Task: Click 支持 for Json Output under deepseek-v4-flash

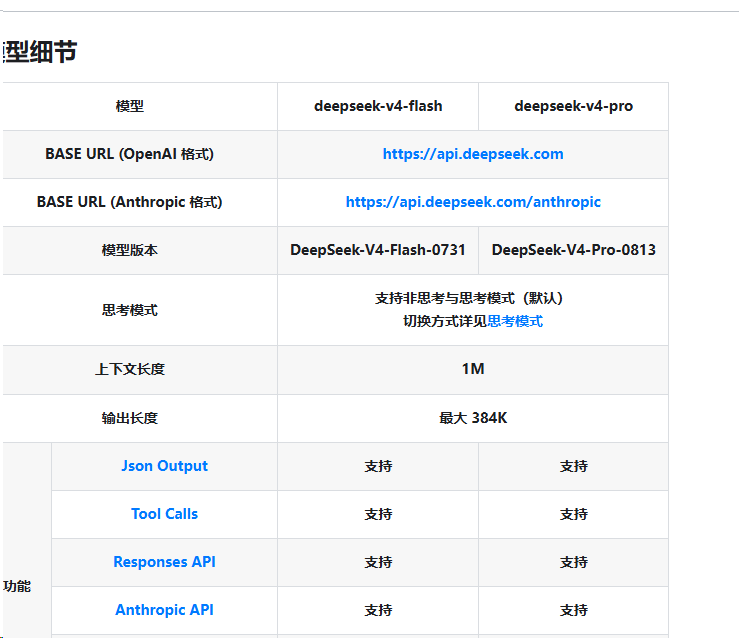Action: coord(378,466)
